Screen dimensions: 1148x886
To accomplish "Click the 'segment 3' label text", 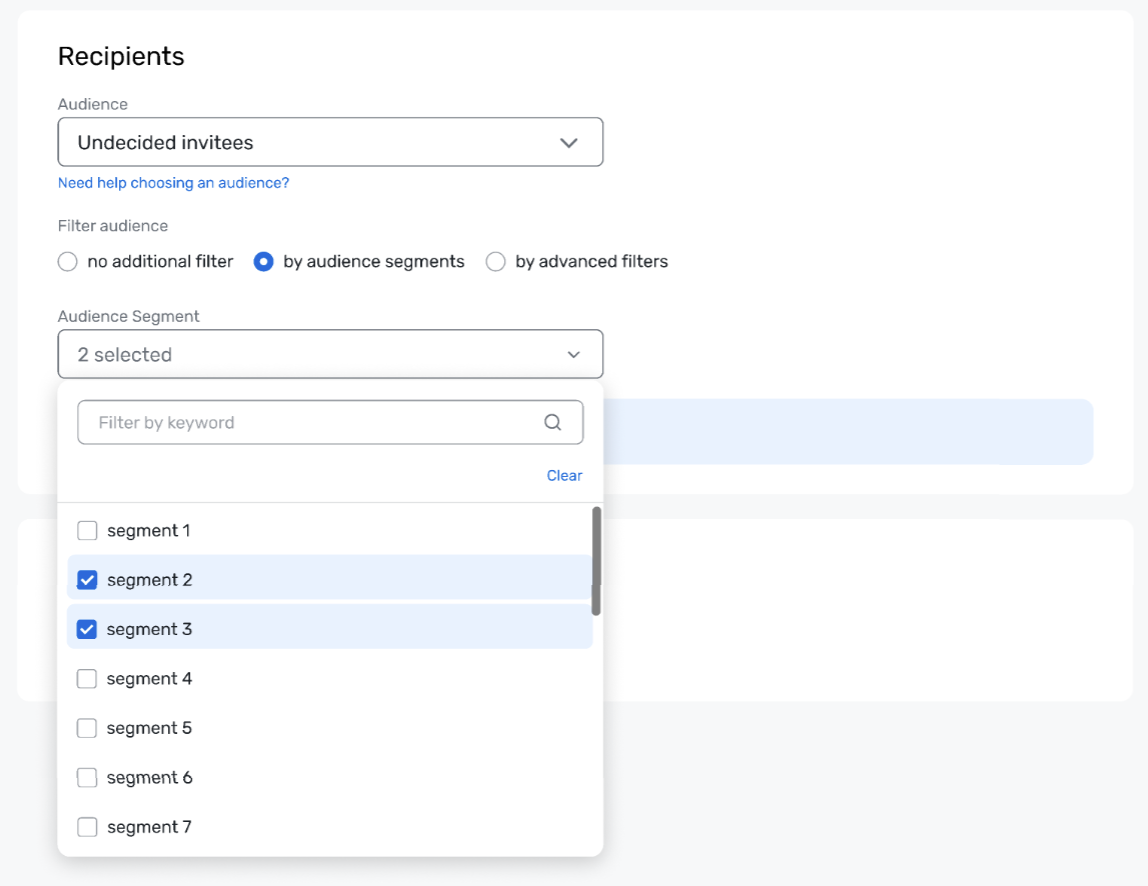I will [149, 629].
